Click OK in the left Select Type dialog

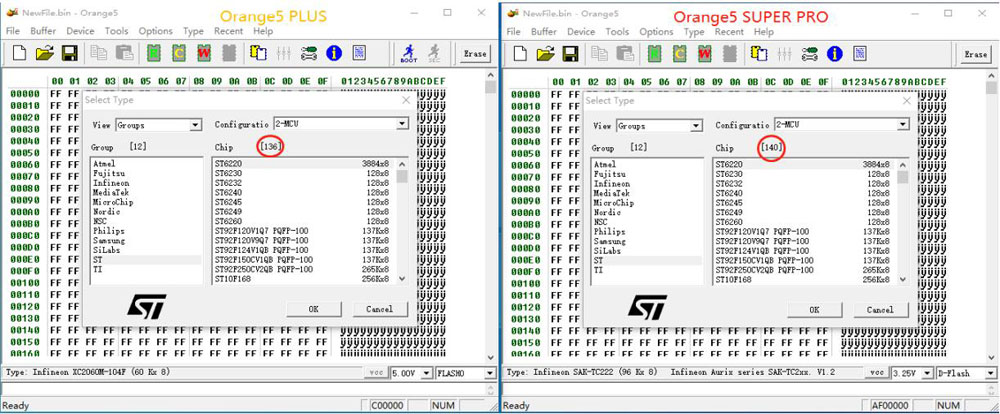click(313, 309)
